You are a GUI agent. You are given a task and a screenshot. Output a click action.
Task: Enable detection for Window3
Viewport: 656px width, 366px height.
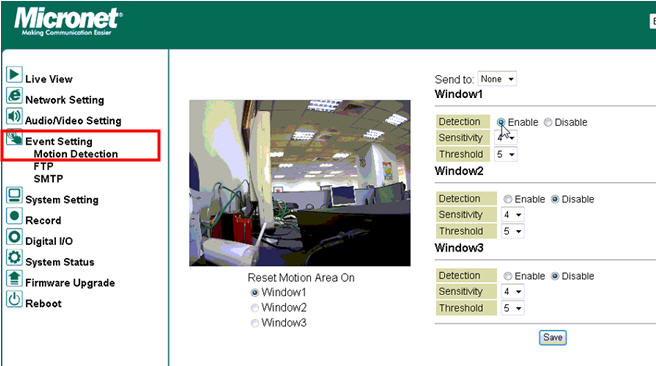(507, 276)
